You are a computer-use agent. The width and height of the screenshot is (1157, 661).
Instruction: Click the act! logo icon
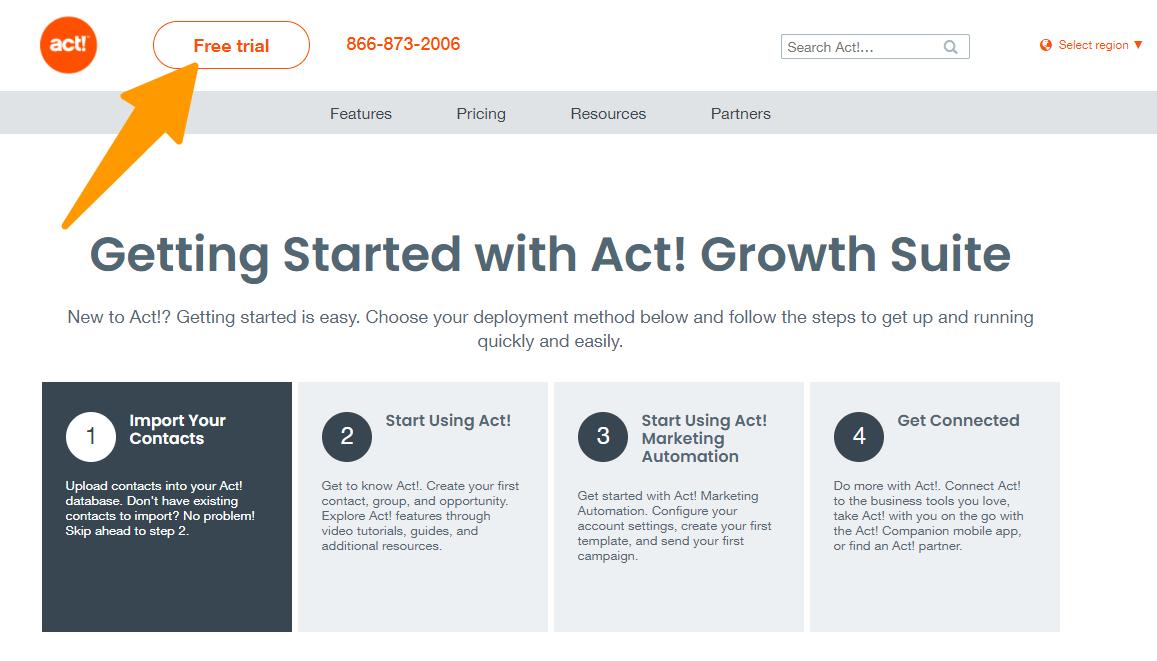pos(68,45)
